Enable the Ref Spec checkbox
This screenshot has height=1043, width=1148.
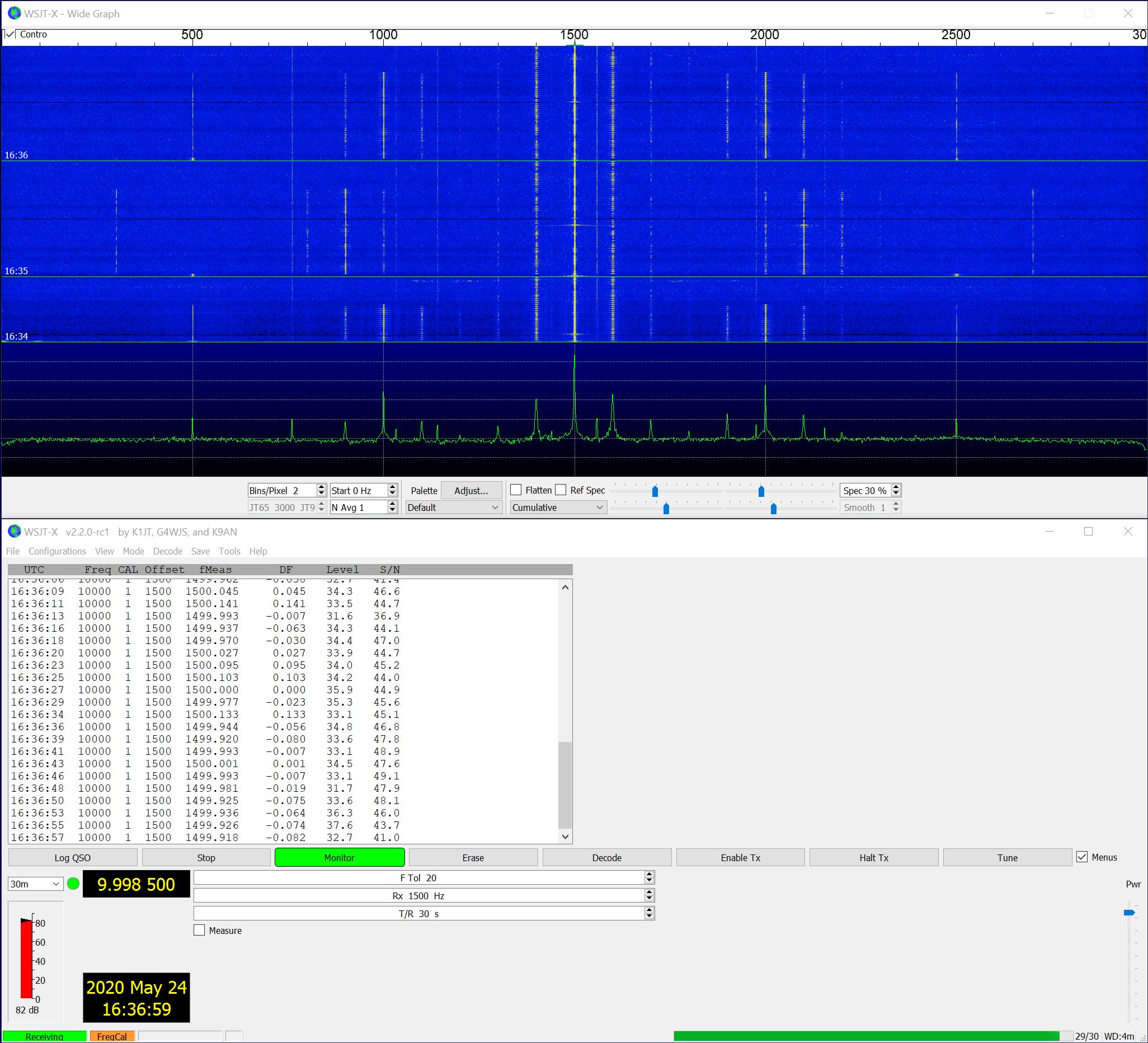point(561,489)
